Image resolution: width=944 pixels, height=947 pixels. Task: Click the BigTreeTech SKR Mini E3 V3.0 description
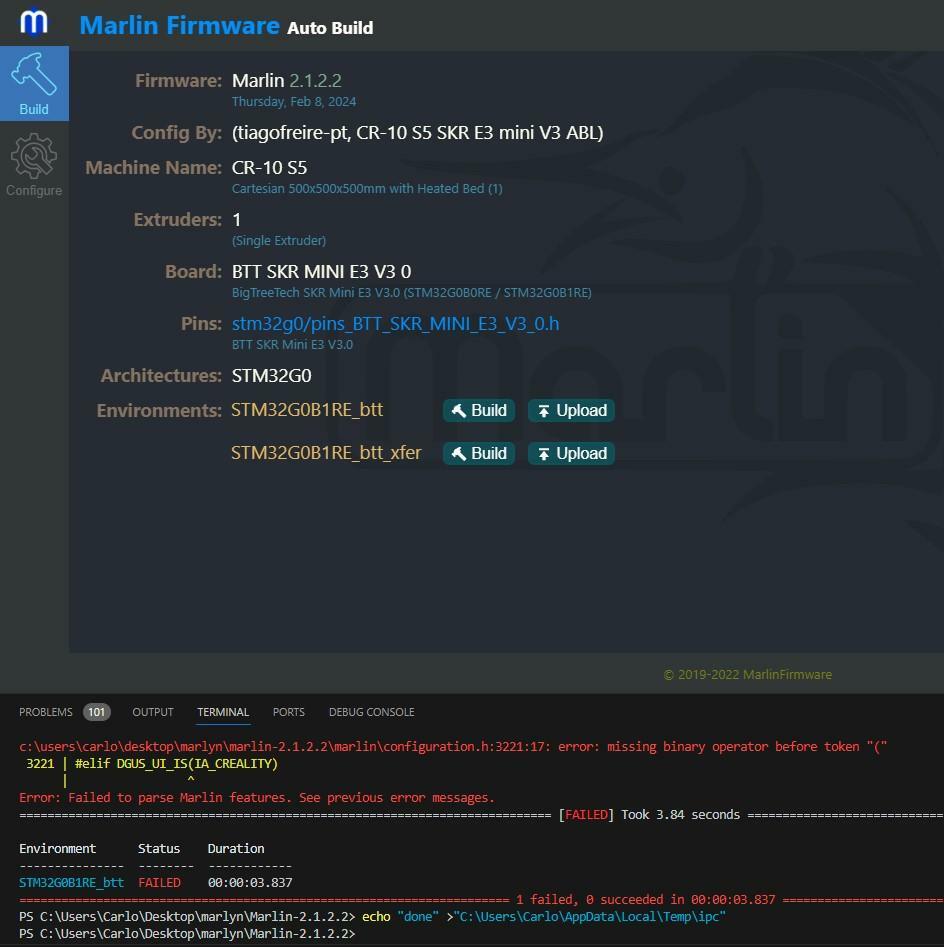point(411,292)
